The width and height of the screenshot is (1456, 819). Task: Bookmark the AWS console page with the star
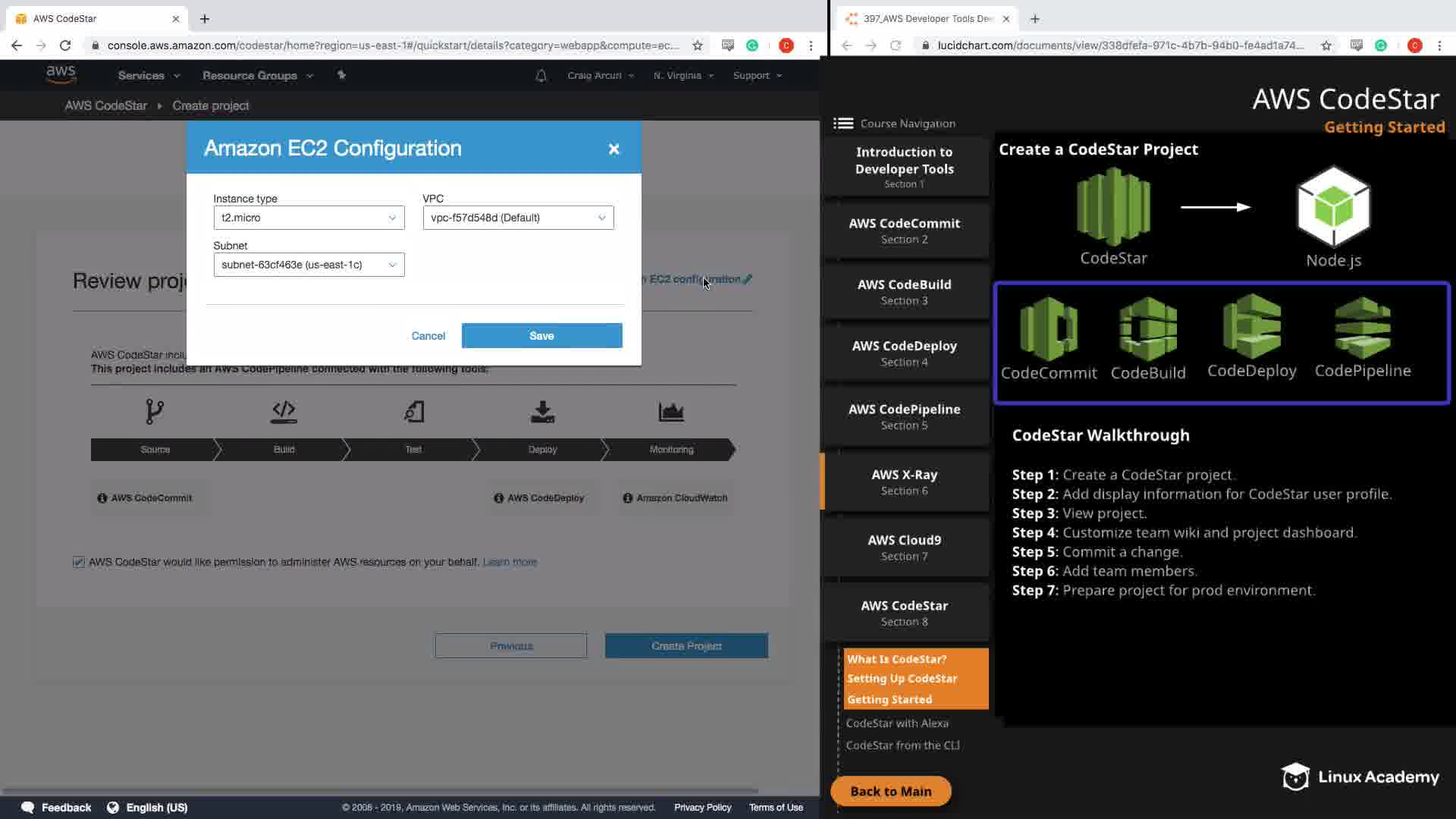[x=697, y=45]
